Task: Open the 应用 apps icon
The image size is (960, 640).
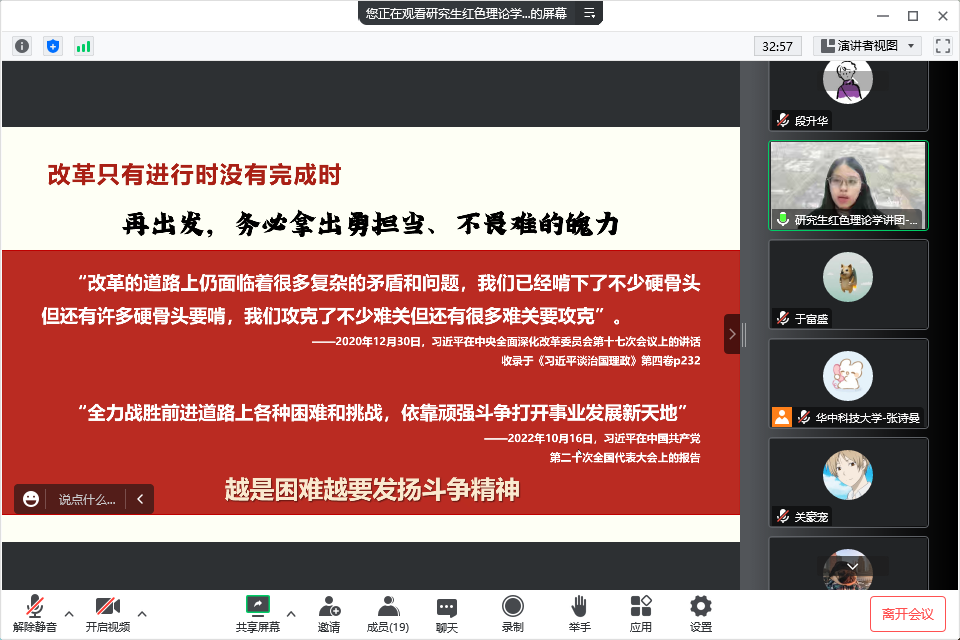Action: (640, 613)
